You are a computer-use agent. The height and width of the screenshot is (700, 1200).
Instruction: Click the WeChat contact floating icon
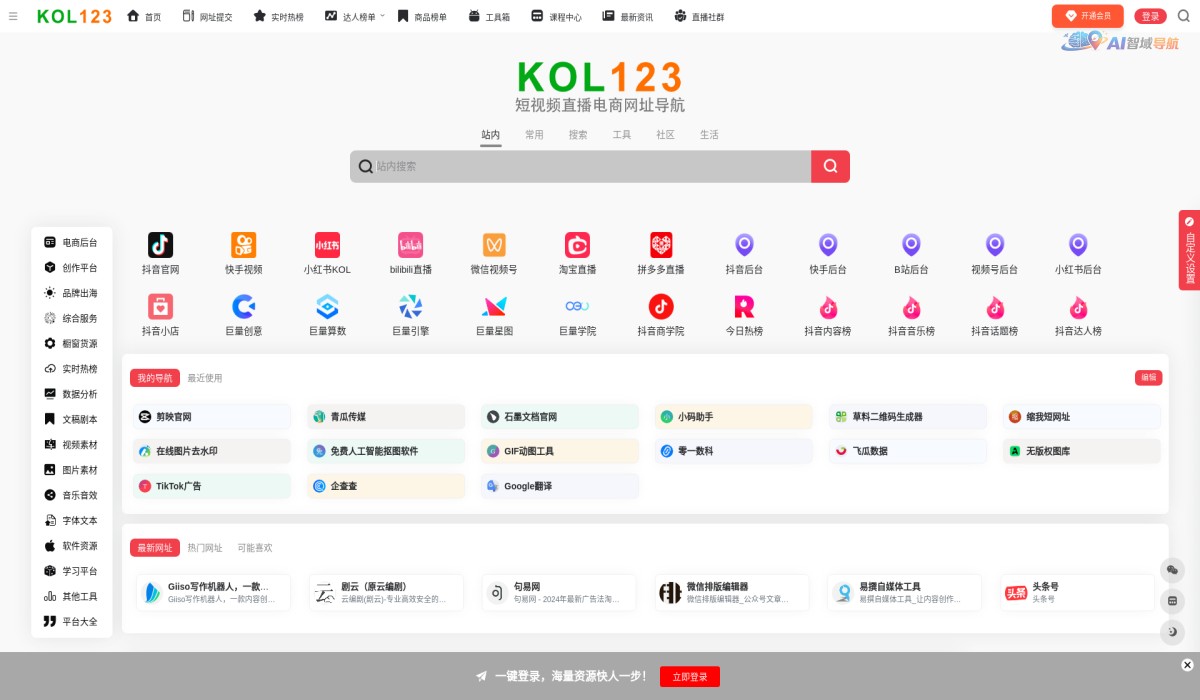point(1172,569)
